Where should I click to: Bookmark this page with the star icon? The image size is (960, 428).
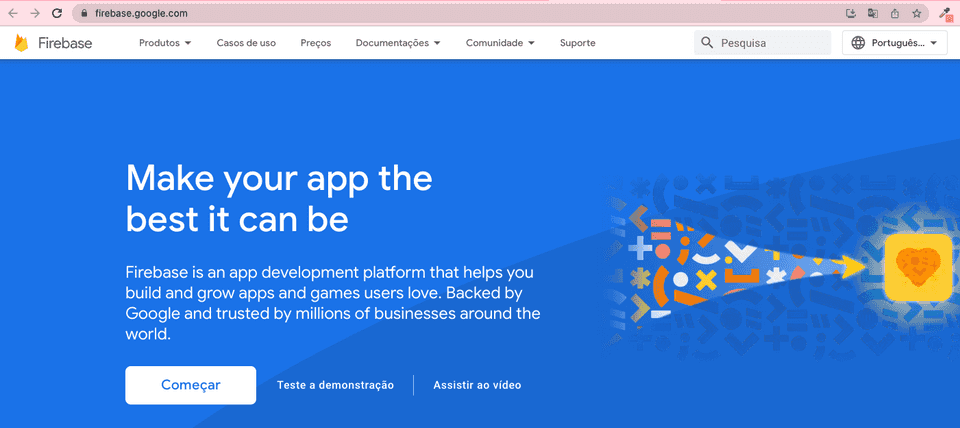917,13
